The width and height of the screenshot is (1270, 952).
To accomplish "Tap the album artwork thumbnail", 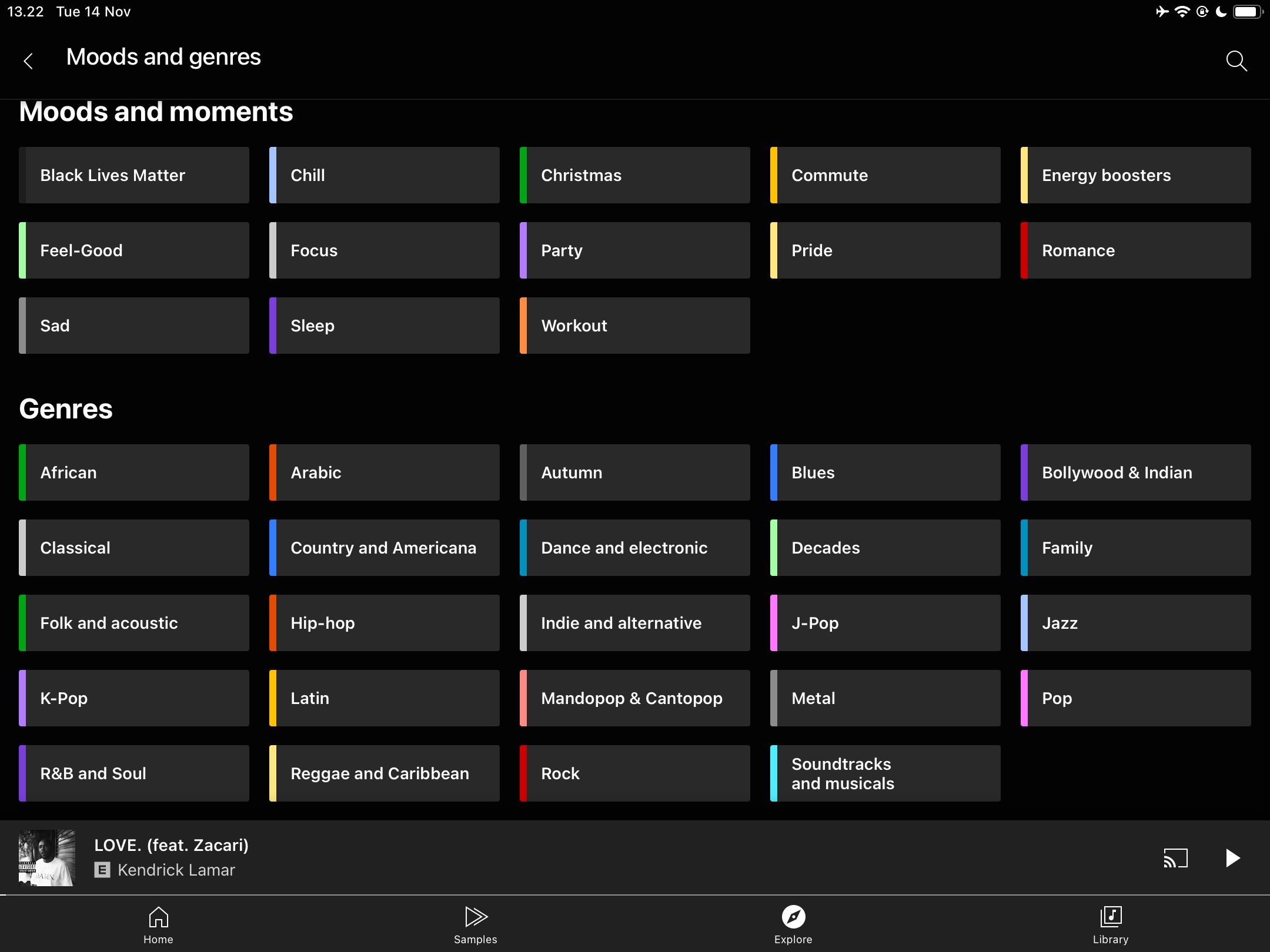I will click(47, 857).
